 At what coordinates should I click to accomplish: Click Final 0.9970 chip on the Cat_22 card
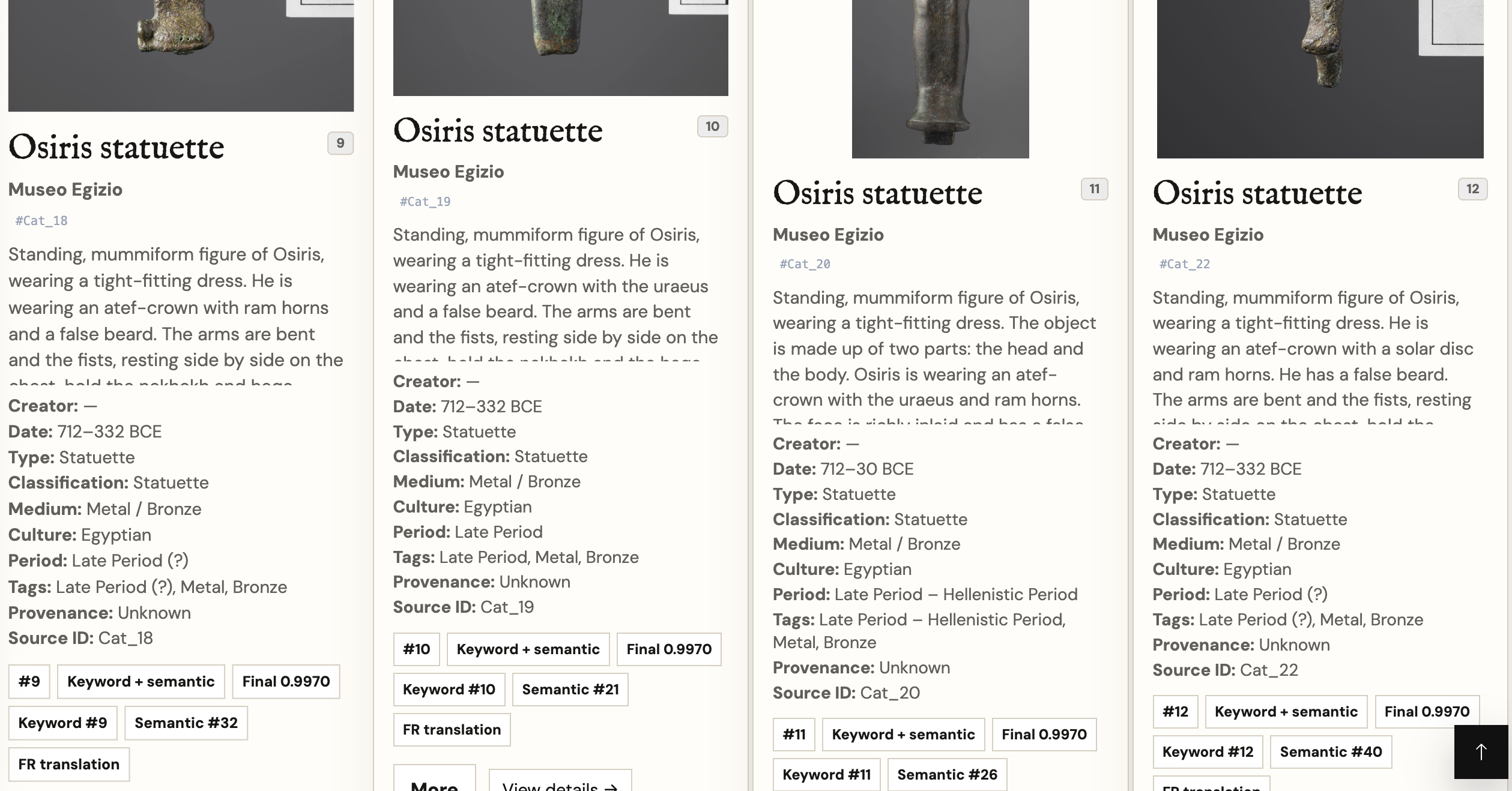coord(1427,712)
